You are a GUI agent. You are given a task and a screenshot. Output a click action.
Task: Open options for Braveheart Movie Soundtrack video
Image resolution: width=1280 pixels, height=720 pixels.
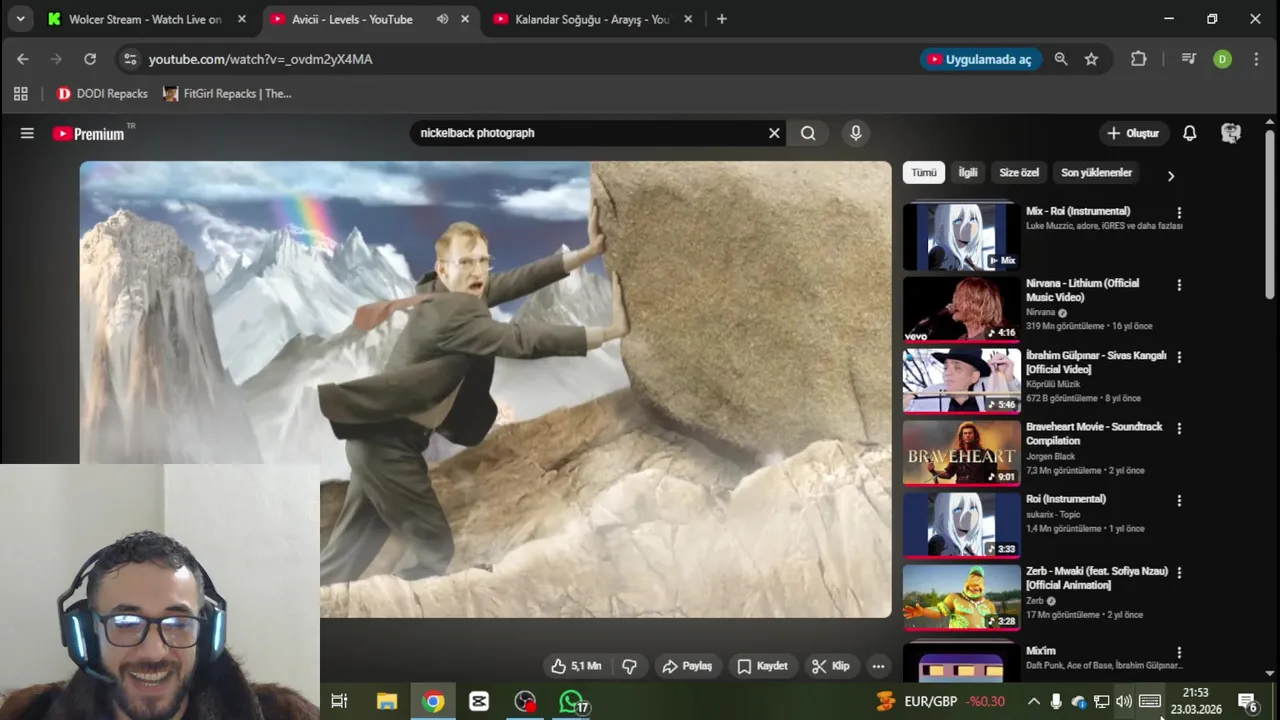point(1179,428)
